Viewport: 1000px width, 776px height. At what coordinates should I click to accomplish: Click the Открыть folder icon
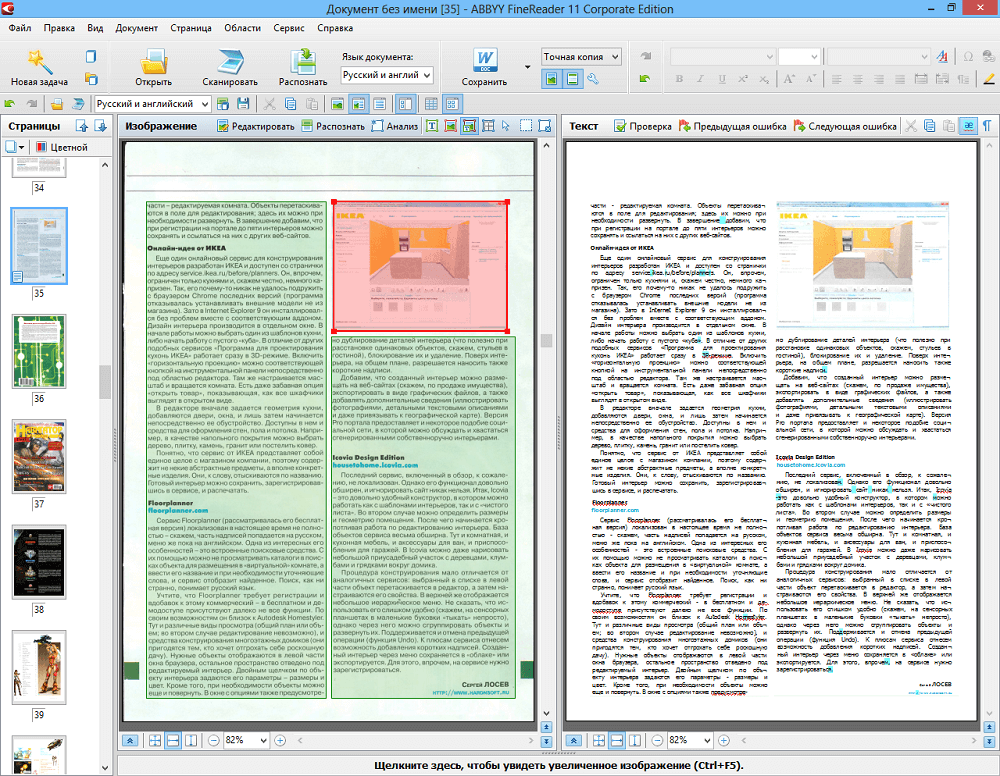pos(153,61)
